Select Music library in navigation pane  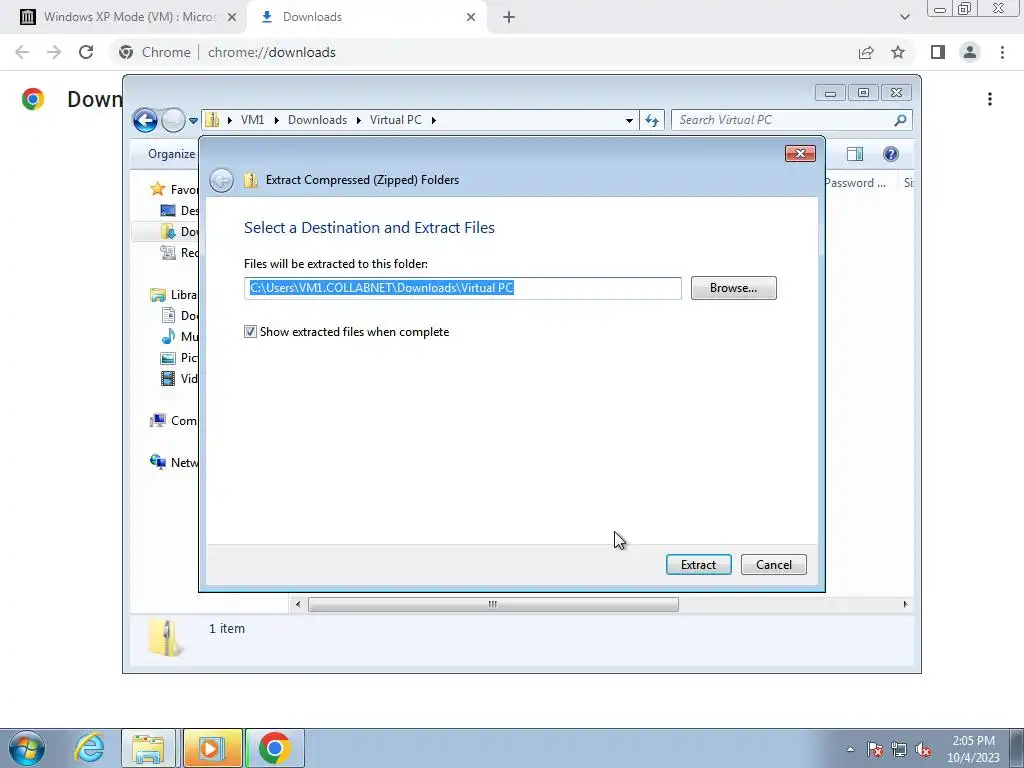tap(179, 336)
